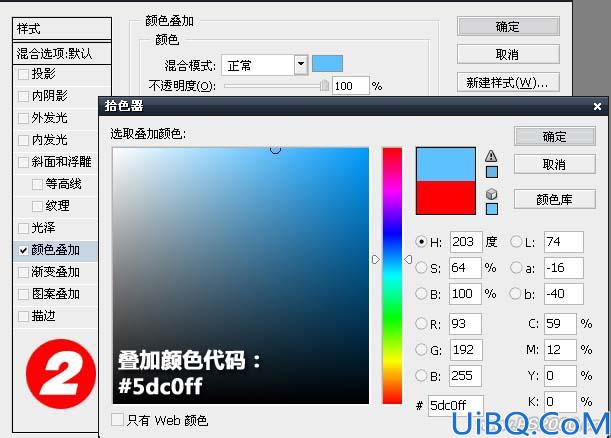
Task: Click the opacity value field showing 100
Action: [351, 86]
